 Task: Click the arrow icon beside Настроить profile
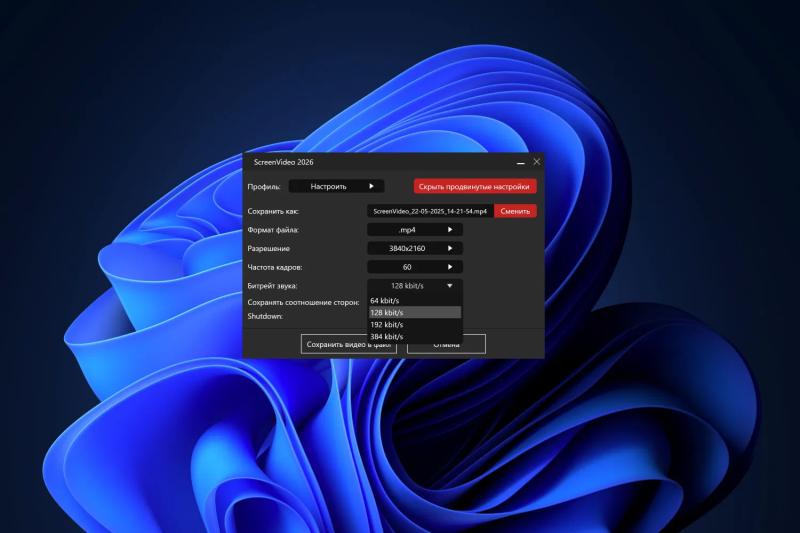pyautogui.click(x=371, y=186)
